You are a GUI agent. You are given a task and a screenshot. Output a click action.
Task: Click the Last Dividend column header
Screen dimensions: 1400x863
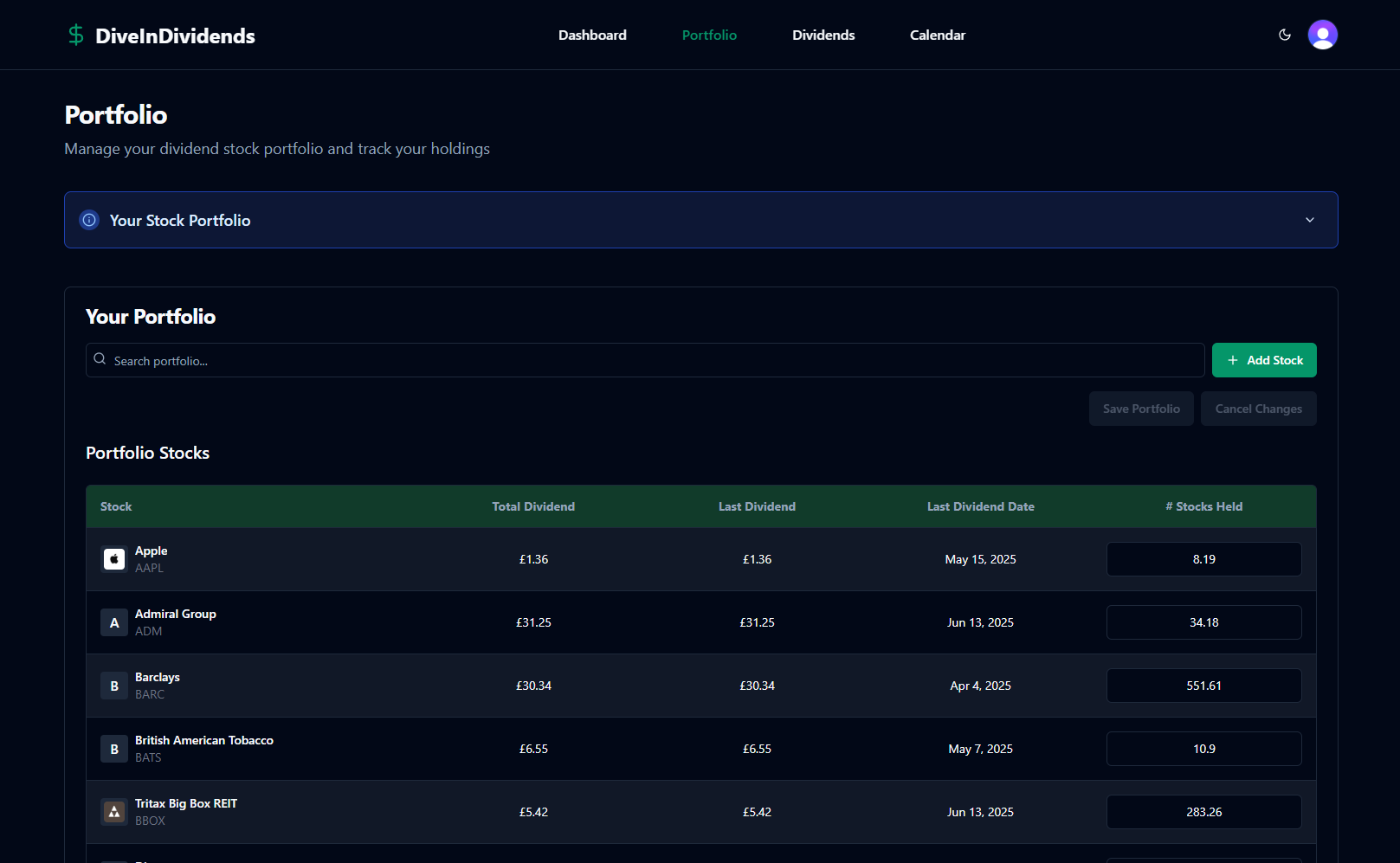coord(757,506)
